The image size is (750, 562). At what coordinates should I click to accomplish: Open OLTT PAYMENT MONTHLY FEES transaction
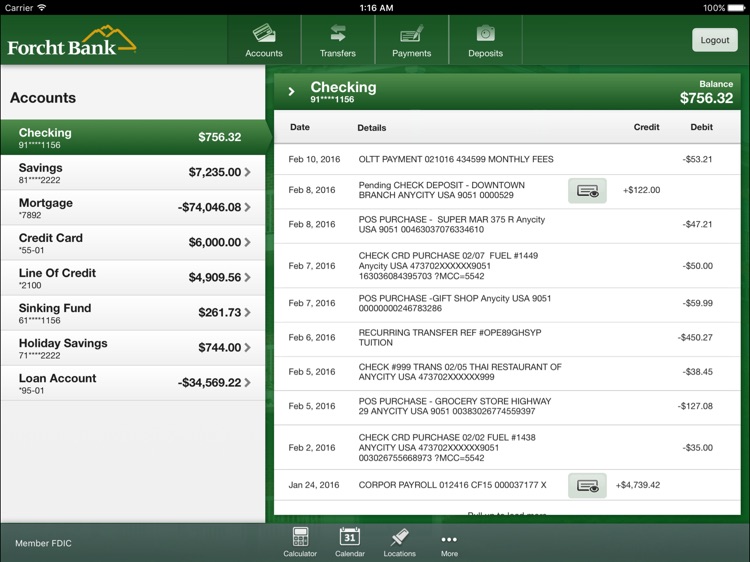click(x=507, y=159)
